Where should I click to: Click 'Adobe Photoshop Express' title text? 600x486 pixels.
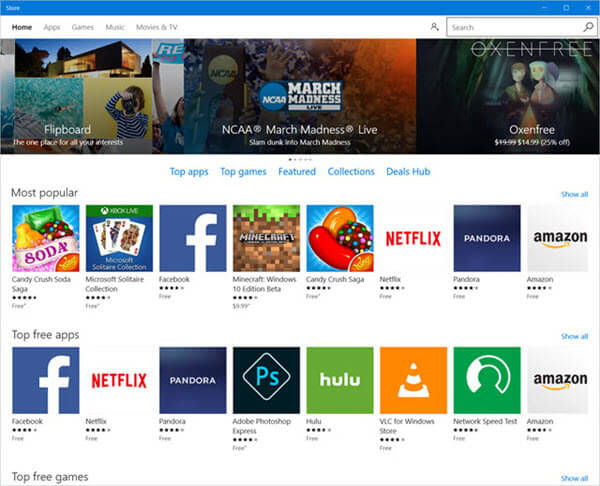262,426
